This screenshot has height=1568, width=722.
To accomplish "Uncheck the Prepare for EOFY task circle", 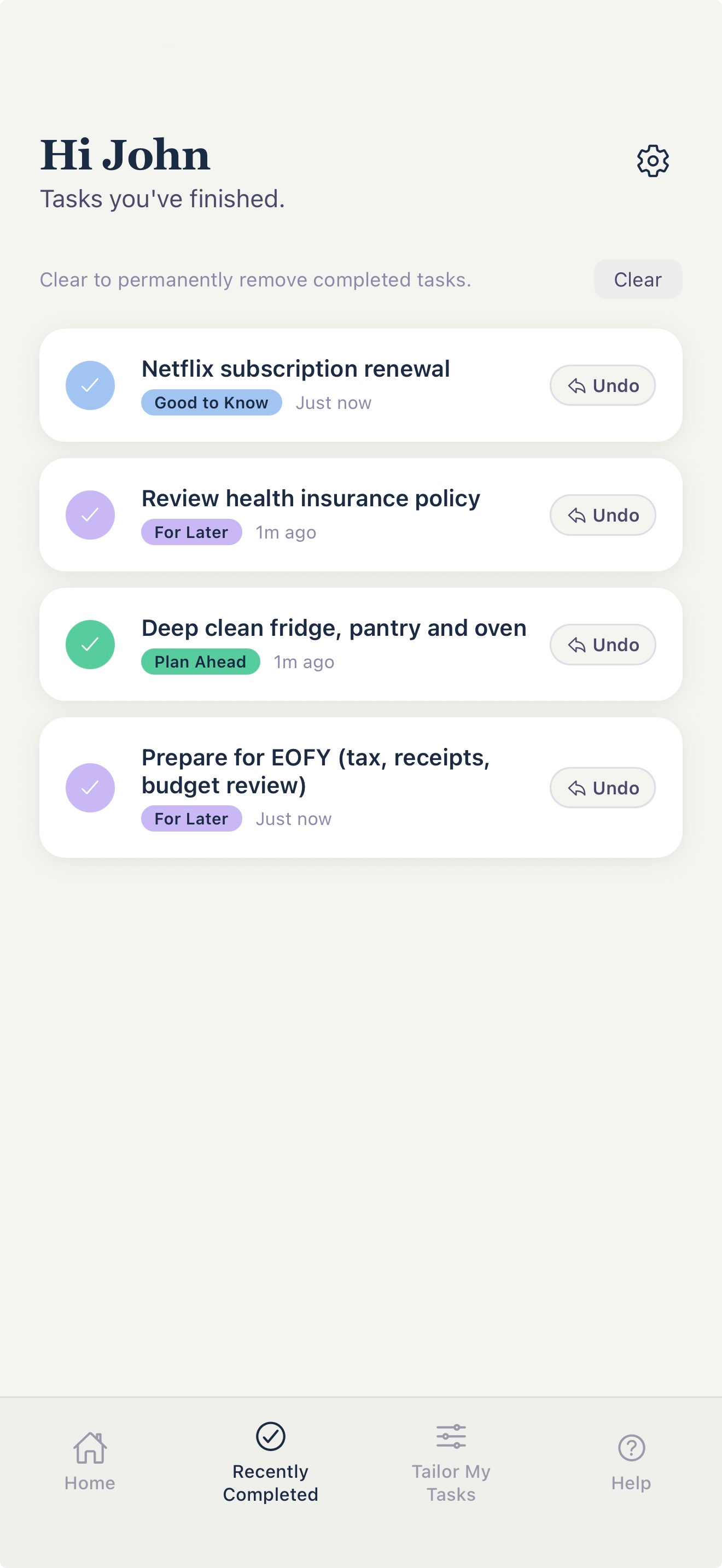I will 90,788.
